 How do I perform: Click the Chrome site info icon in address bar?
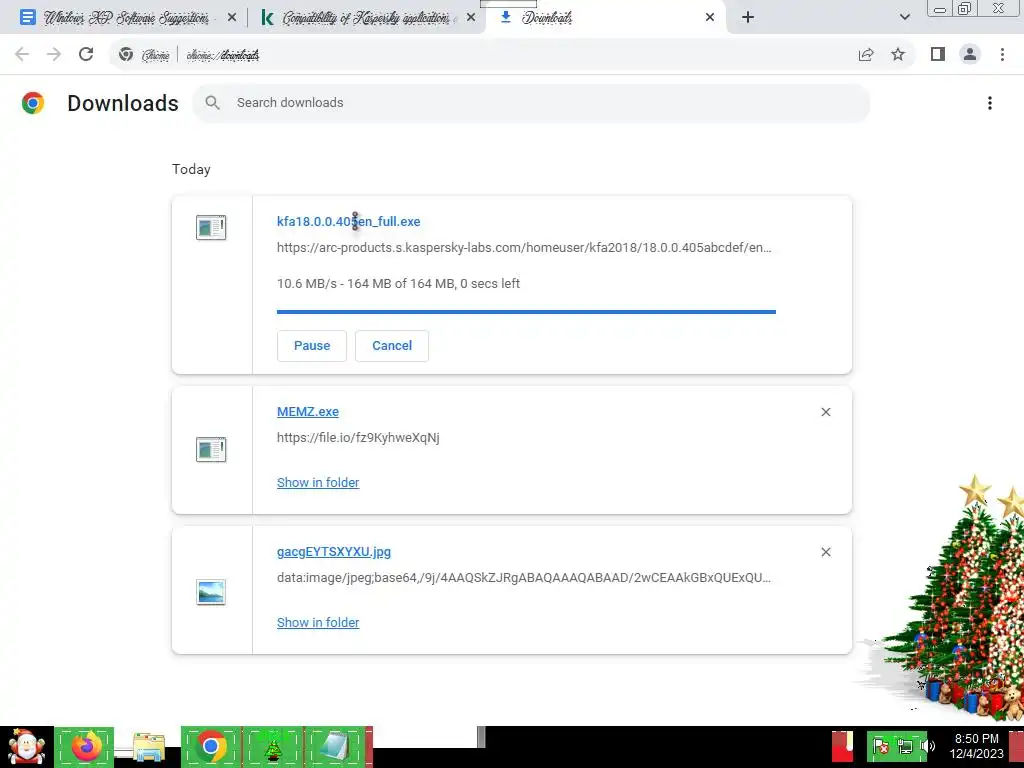coord(126,55)
